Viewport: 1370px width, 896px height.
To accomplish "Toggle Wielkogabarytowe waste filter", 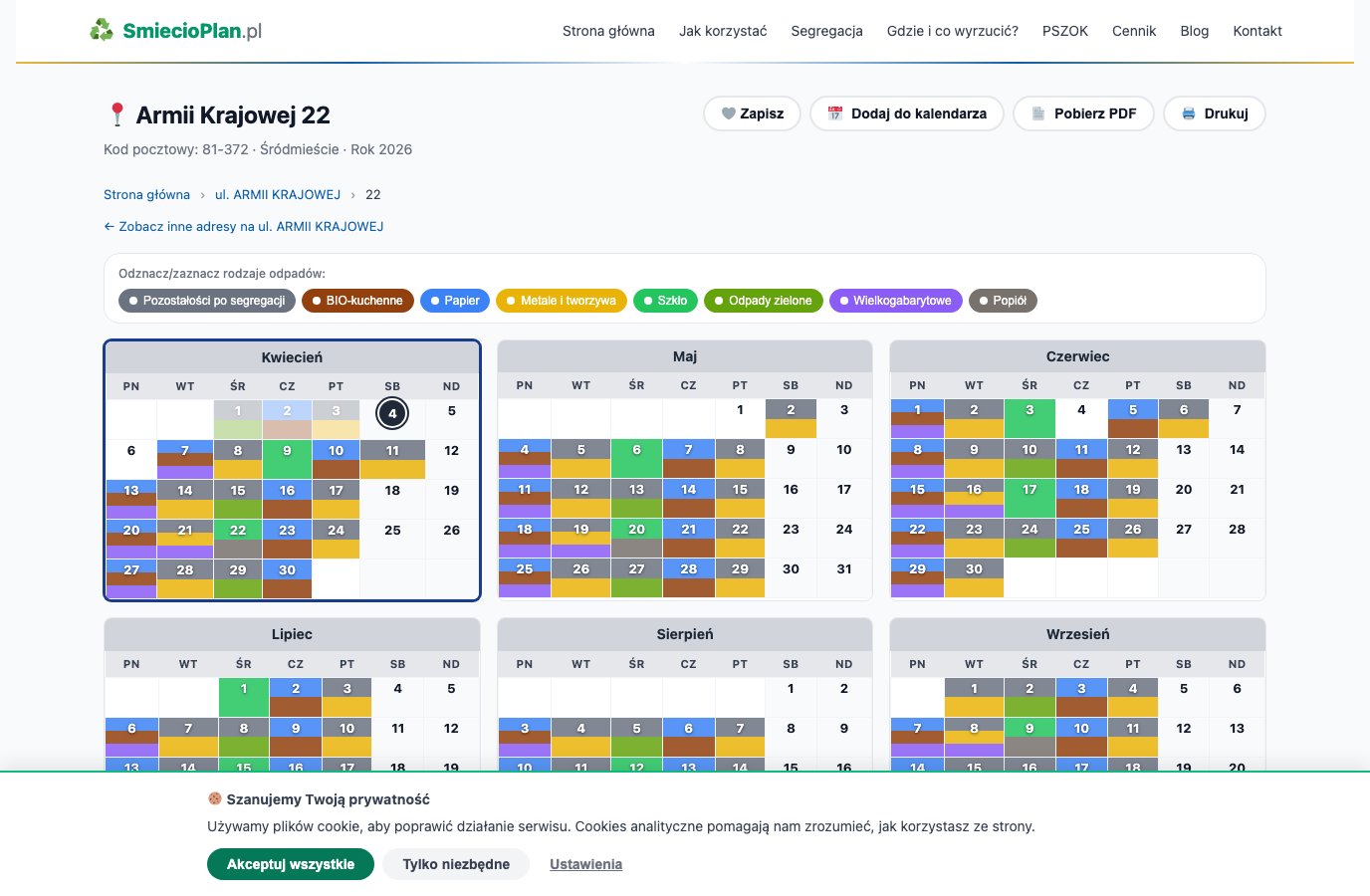I will [895, 301].
